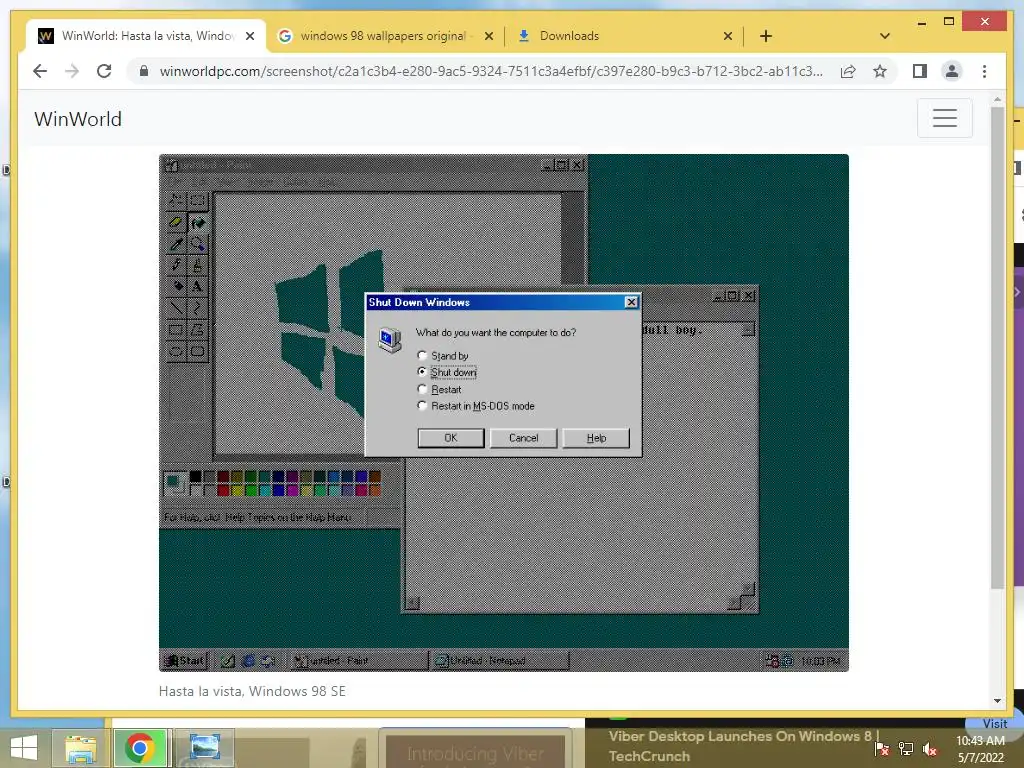The width and height of the screenshot is (1024, 768).
Task: Click Help in Shut Down Windows dialog
Action: pyautogui.click(x=596, y=438)
